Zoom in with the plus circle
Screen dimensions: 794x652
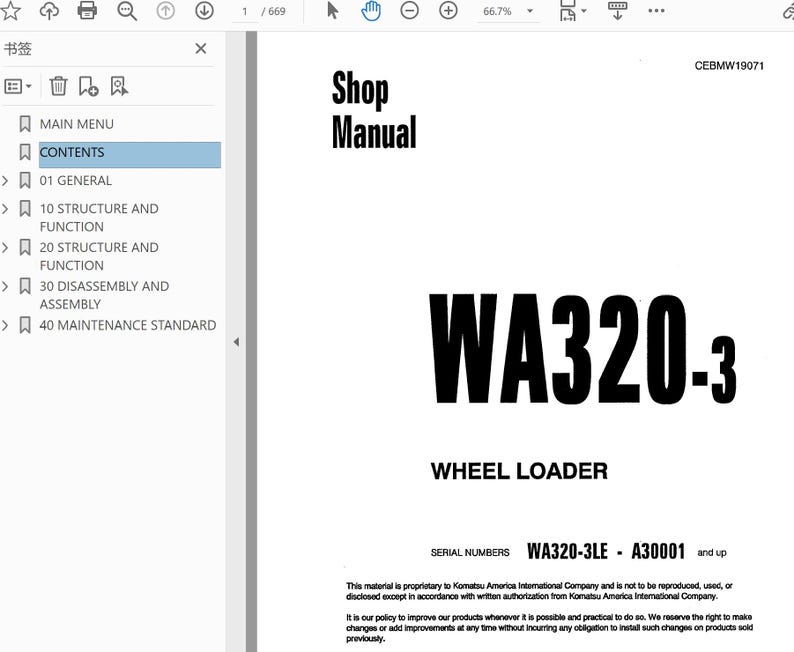(448, 11)
